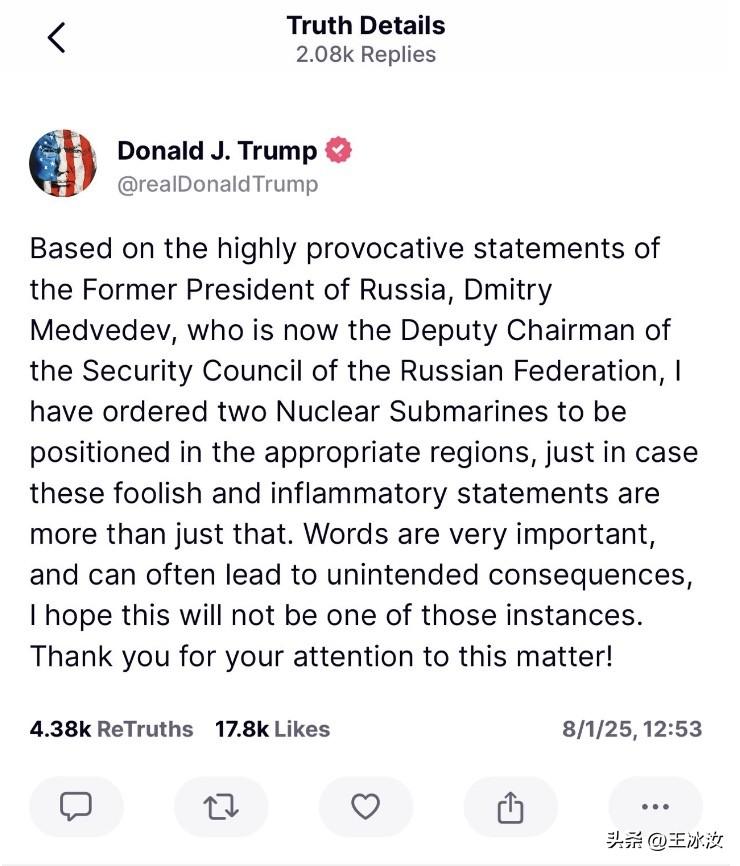Click the 2.08k Replies subtitle
This screenshot has height=866, width=740.
click(x=366, y=55)
